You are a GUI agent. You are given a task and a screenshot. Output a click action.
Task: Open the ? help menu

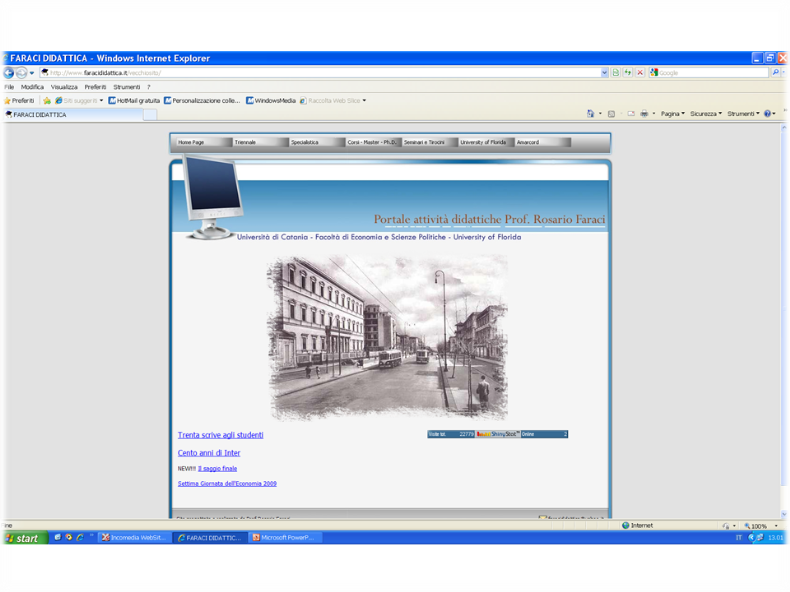149,87
